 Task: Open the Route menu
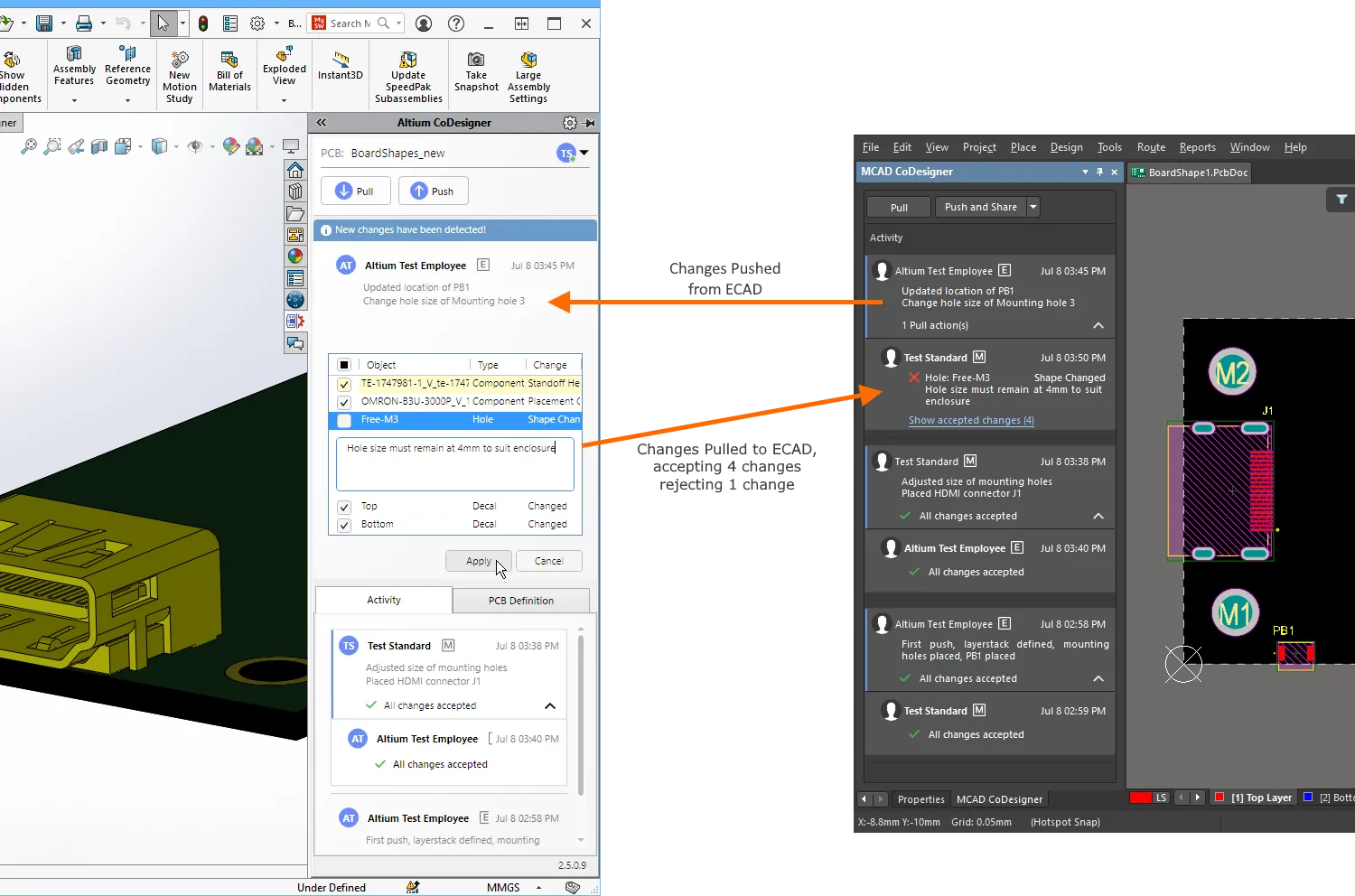[x=1151, y=147]
